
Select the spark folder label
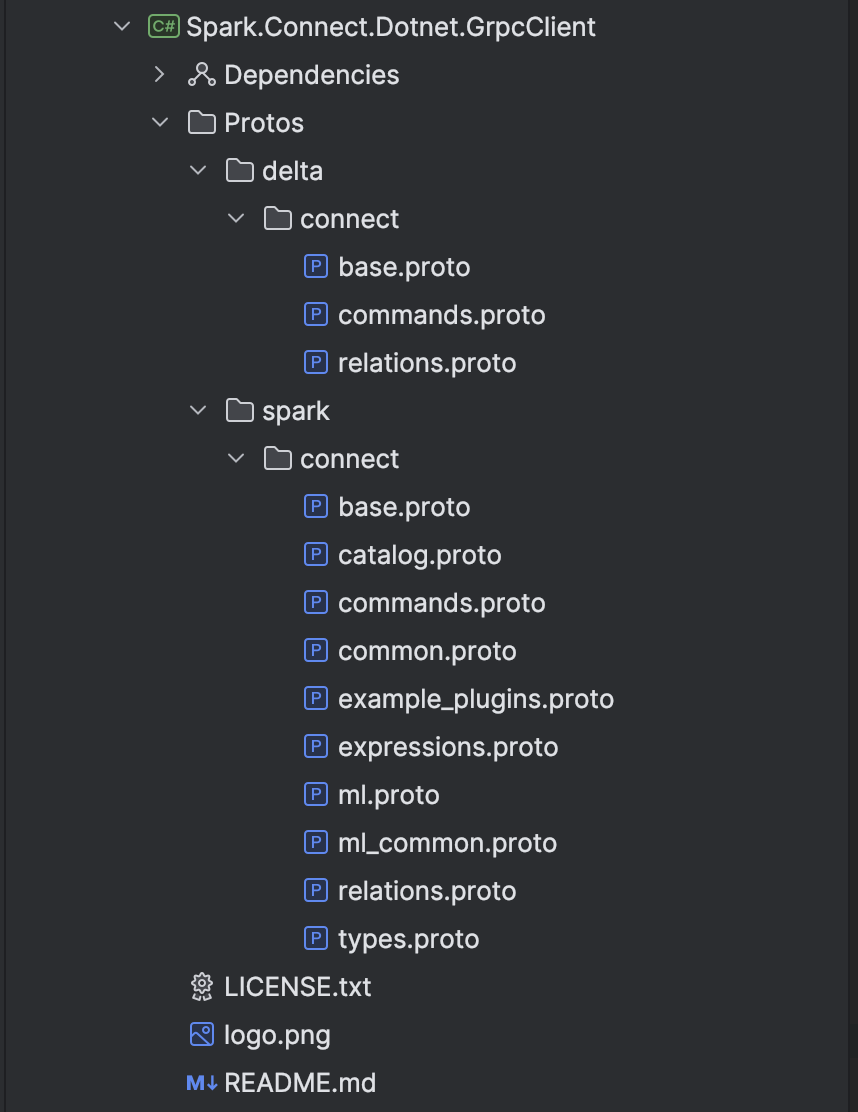click(x=296, y=411)
